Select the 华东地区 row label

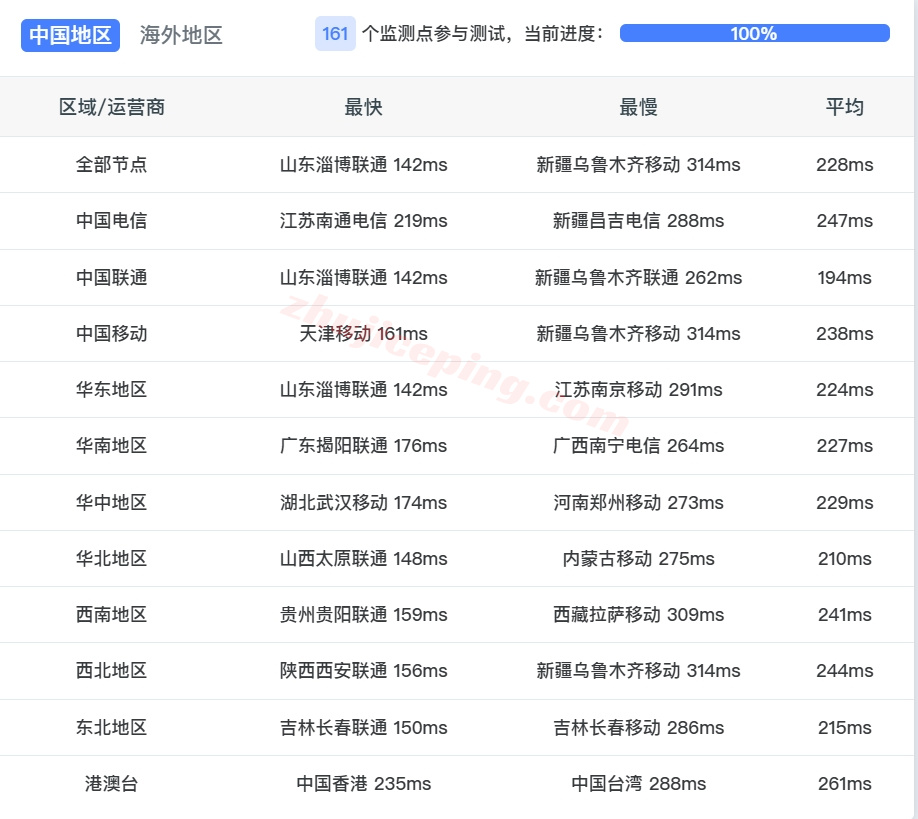pos(111,389)
